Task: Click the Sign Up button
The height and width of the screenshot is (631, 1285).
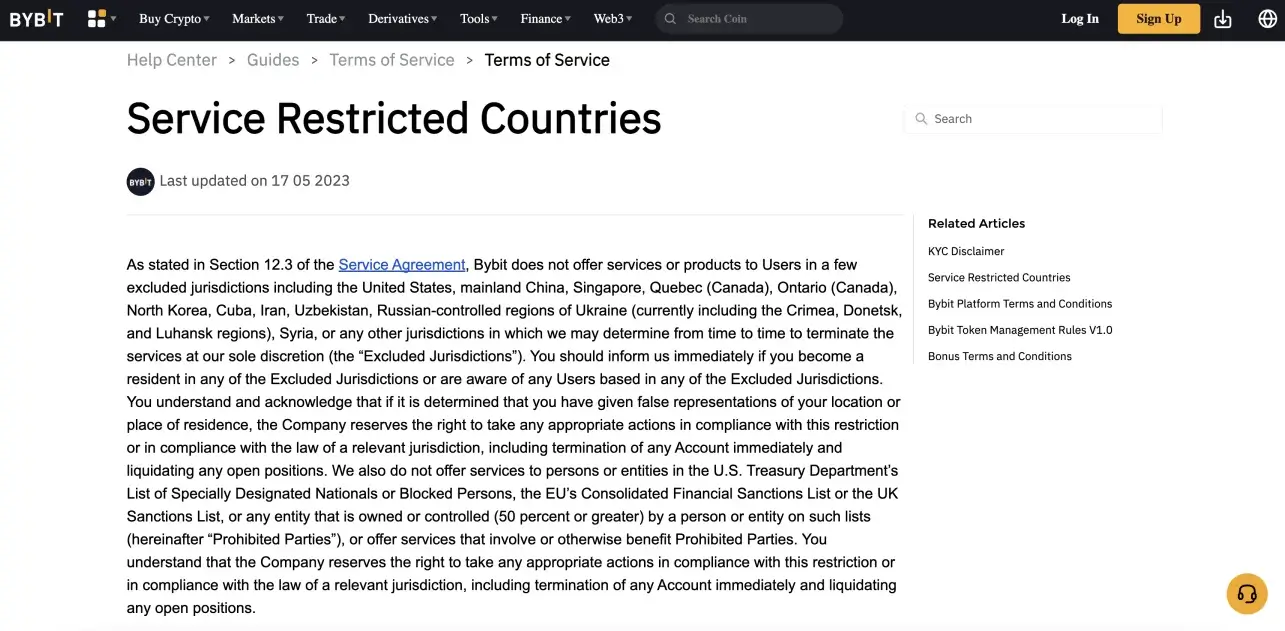Action: tap(1158, 18)
